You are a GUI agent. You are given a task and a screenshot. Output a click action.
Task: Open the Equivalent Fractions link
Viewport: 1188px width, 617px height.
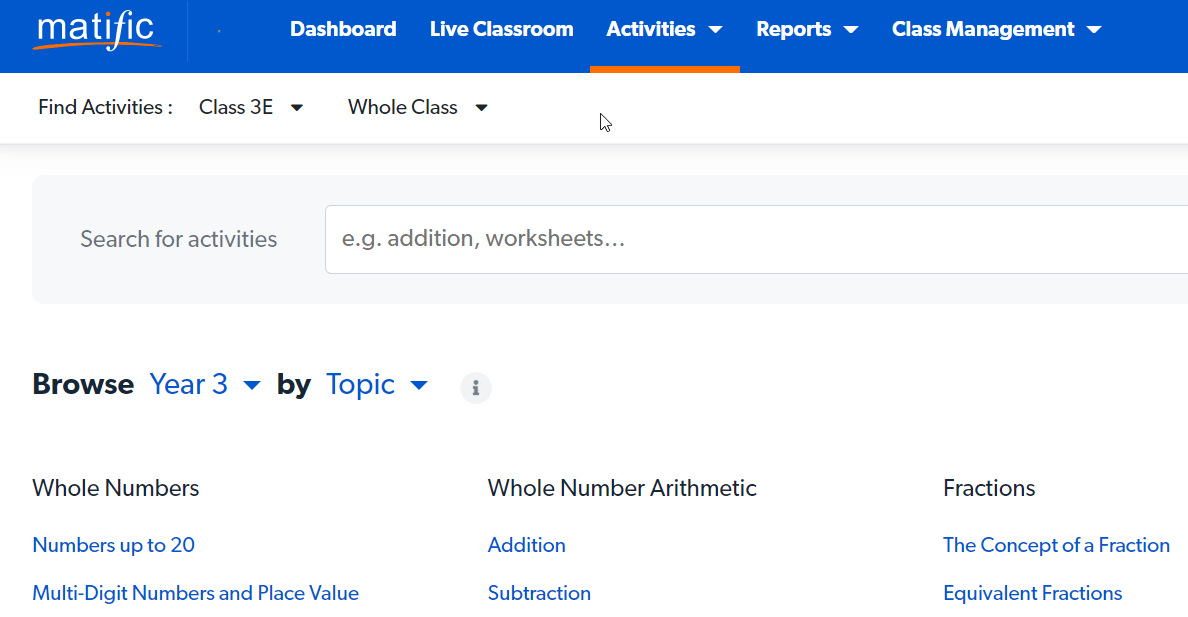point(1032,593)
